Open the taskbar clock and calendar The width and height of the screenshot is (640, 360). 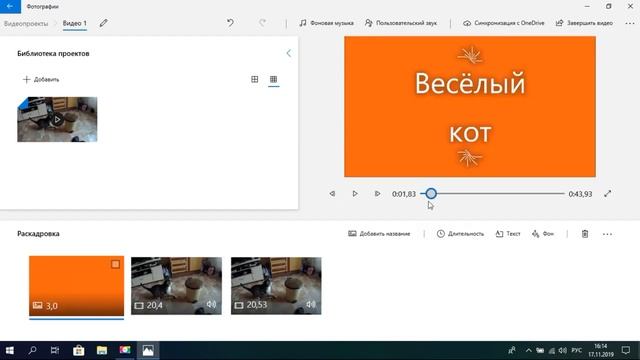[601, 350]
